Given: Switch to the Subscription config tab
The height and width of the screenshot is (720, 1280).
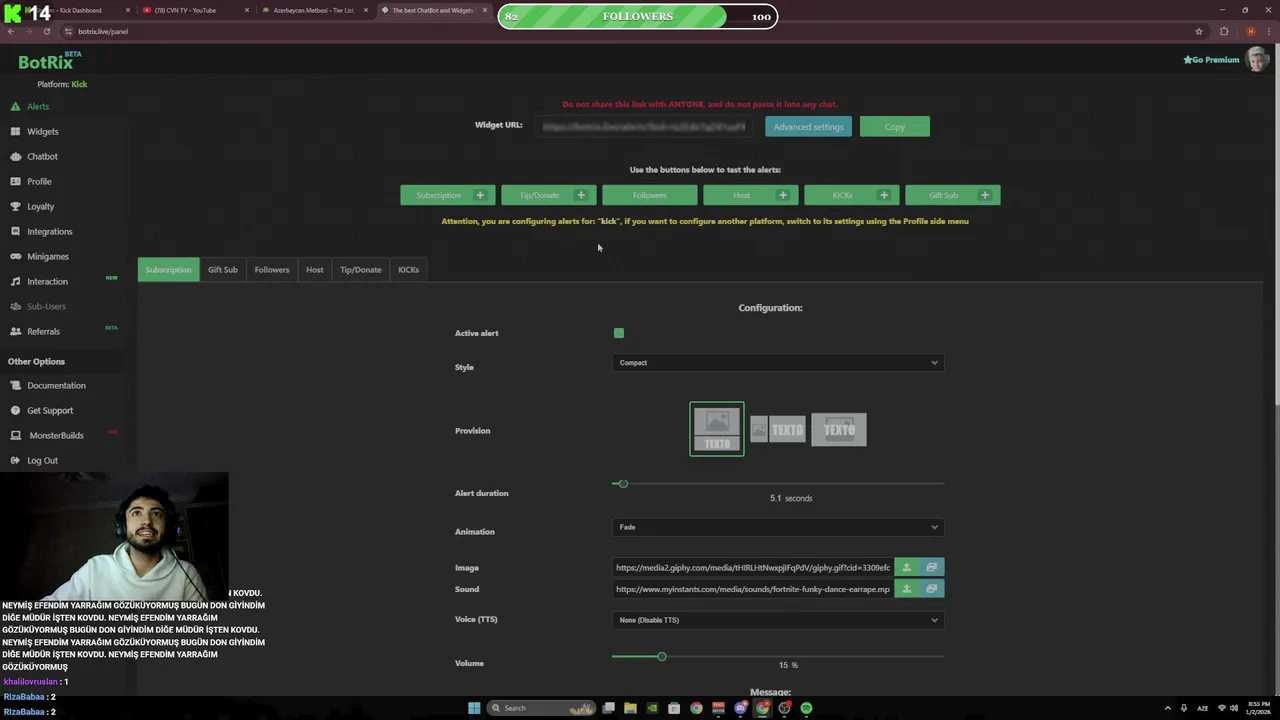Looking at the screenshot, I should (168, 269).
